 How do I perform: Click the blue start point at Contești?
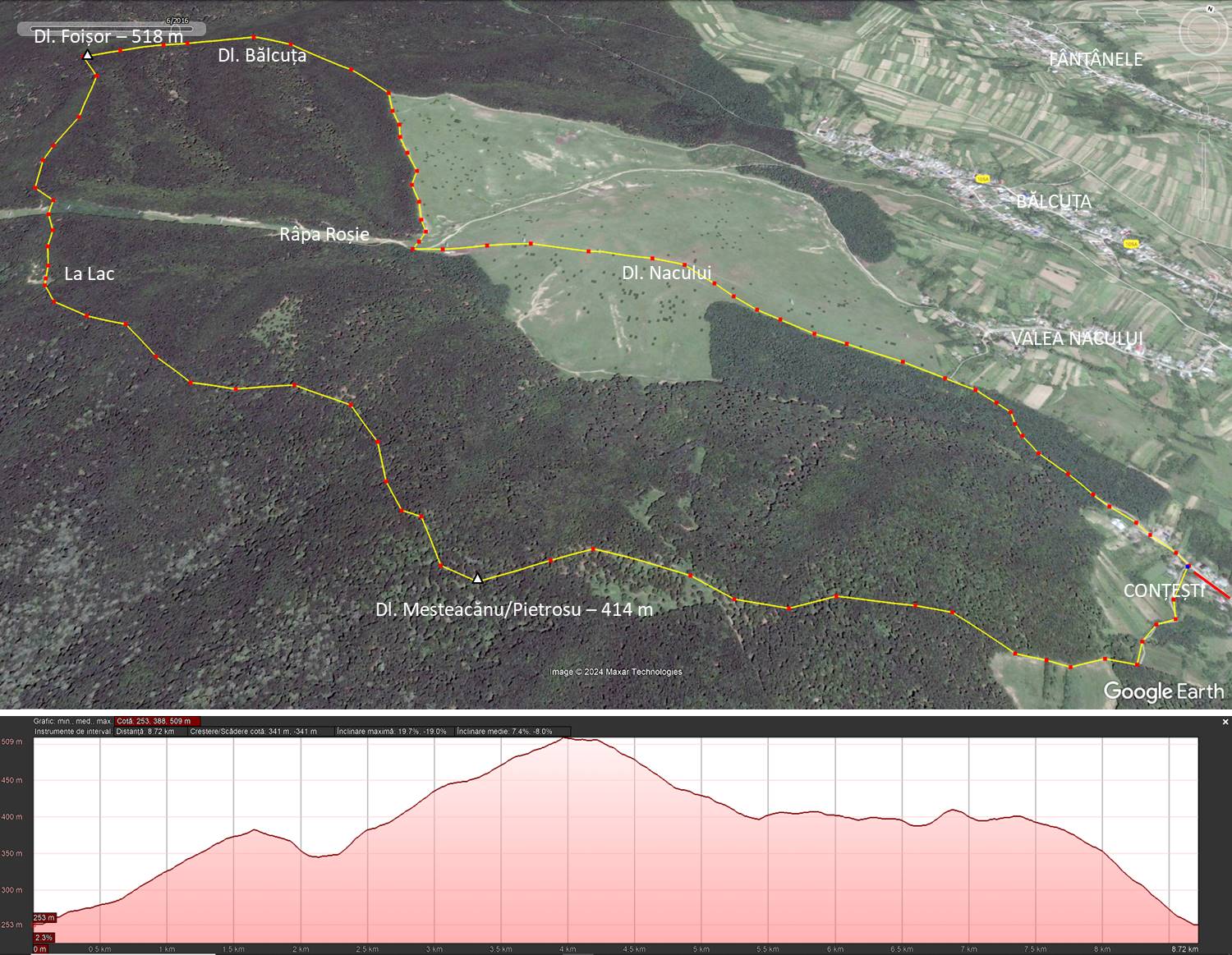(1188, 566)
